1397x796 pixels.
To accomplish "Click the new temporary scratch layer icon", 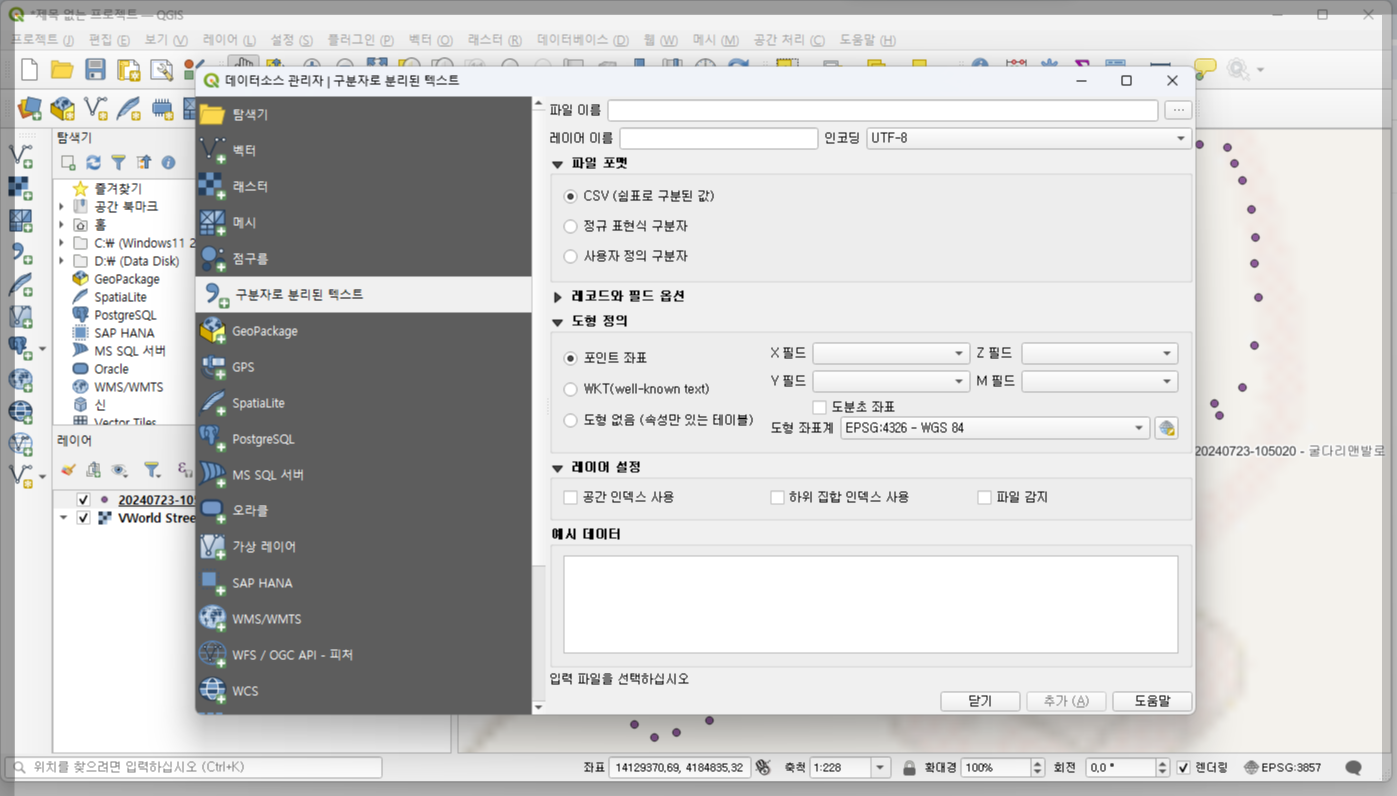I will [162, 107].
